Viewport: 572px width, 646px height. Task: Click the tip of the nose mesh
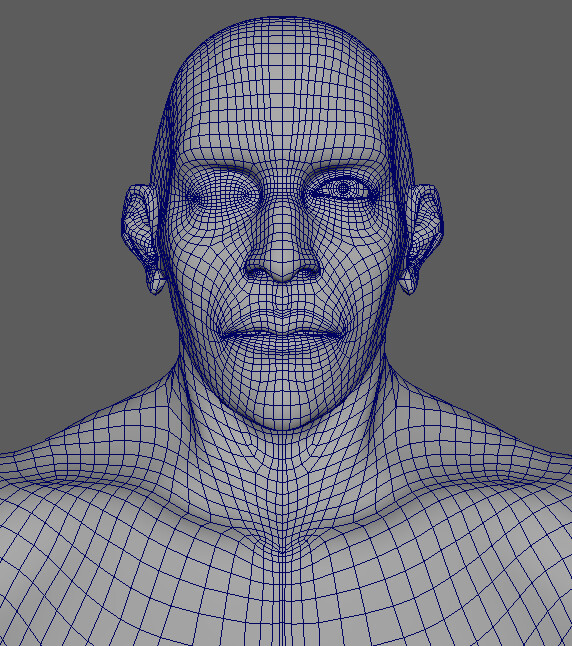coord(283,269)
